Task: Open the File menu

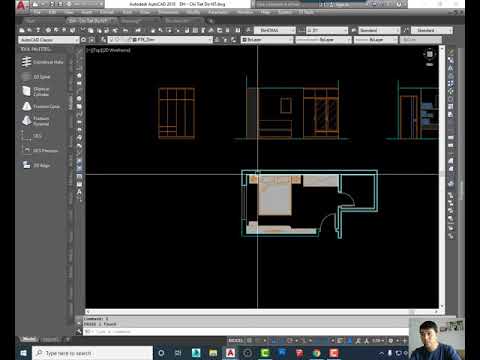Action: coord(37,12)
